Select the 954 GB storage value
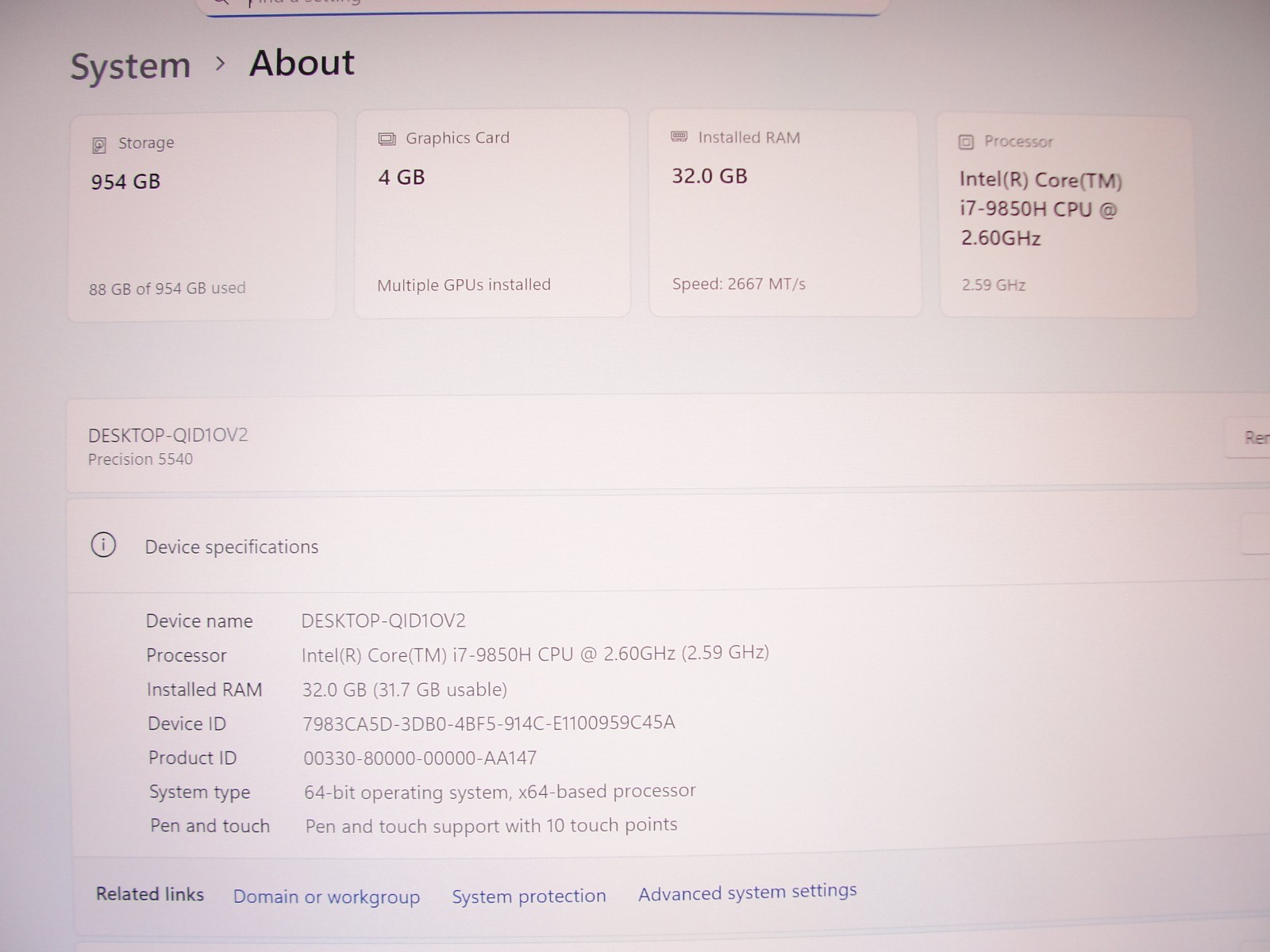The height and width of the screenshot is (952, 1270). (125, 182)
